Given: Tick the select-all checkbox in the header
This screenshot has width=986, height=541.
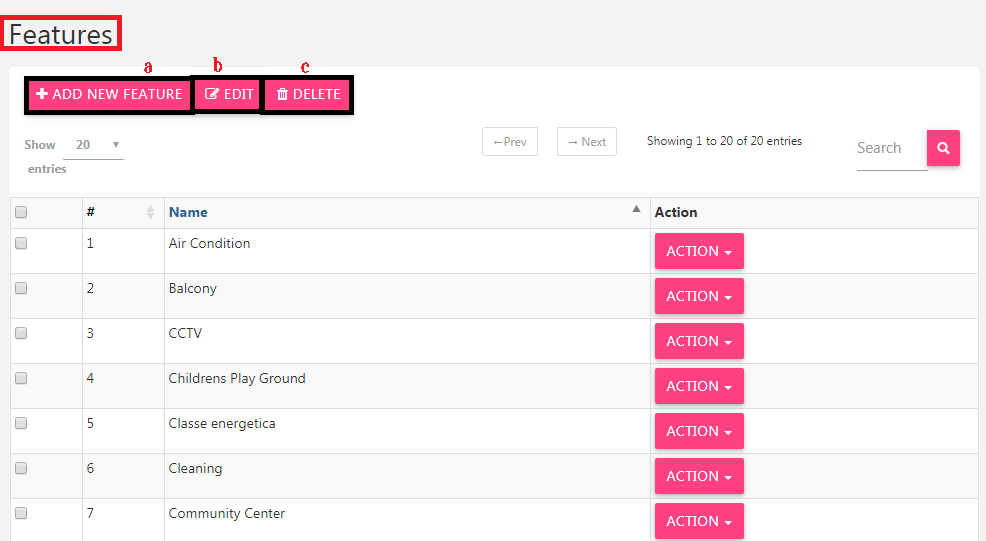Looking at the screenshot, I should [x=21, y=212].
